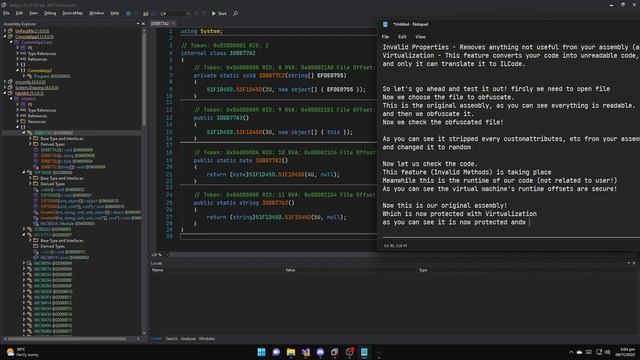Viewport: 640px width, 360px height.
Task: Click the Type column header in Locals
Action: click(x=423, y=270)
